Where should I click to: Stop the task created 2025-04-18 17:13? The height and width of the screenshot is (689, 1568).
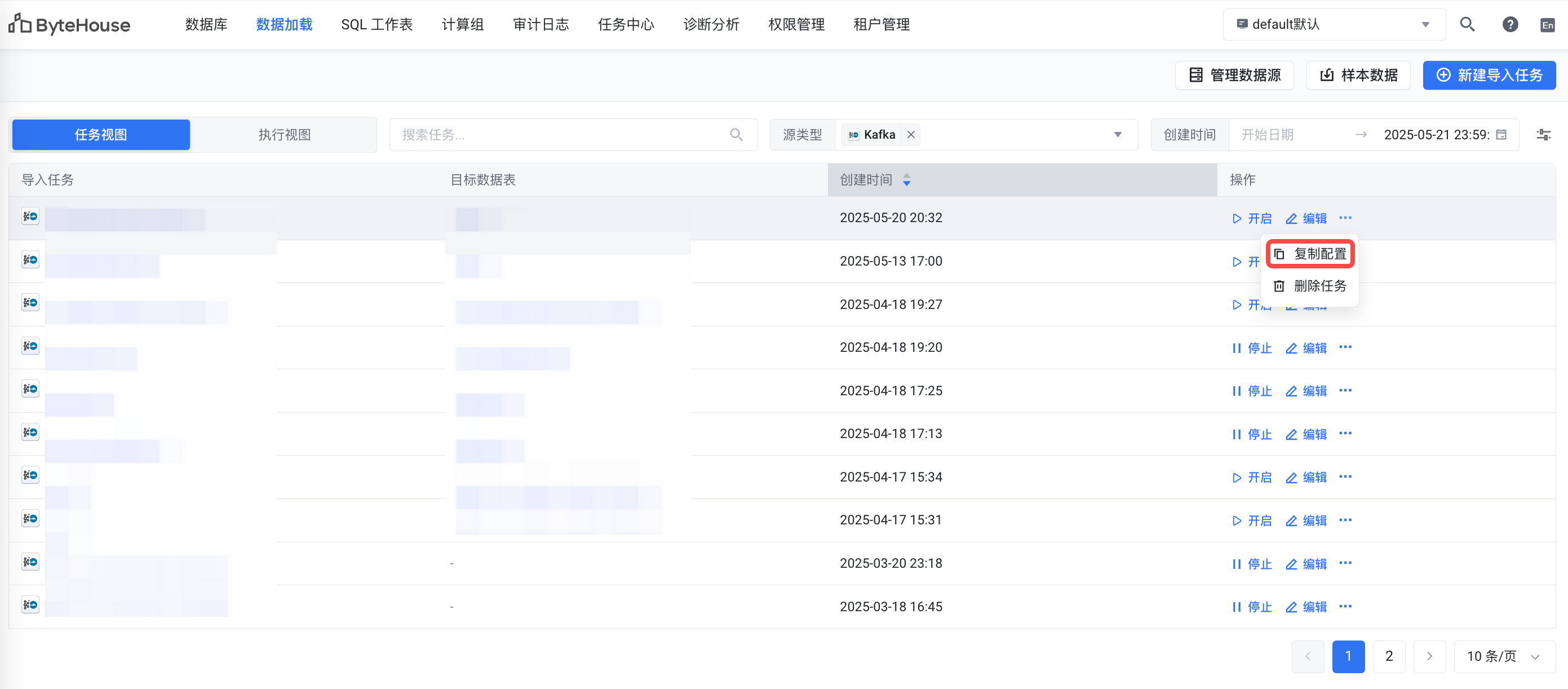(1251, 434)
